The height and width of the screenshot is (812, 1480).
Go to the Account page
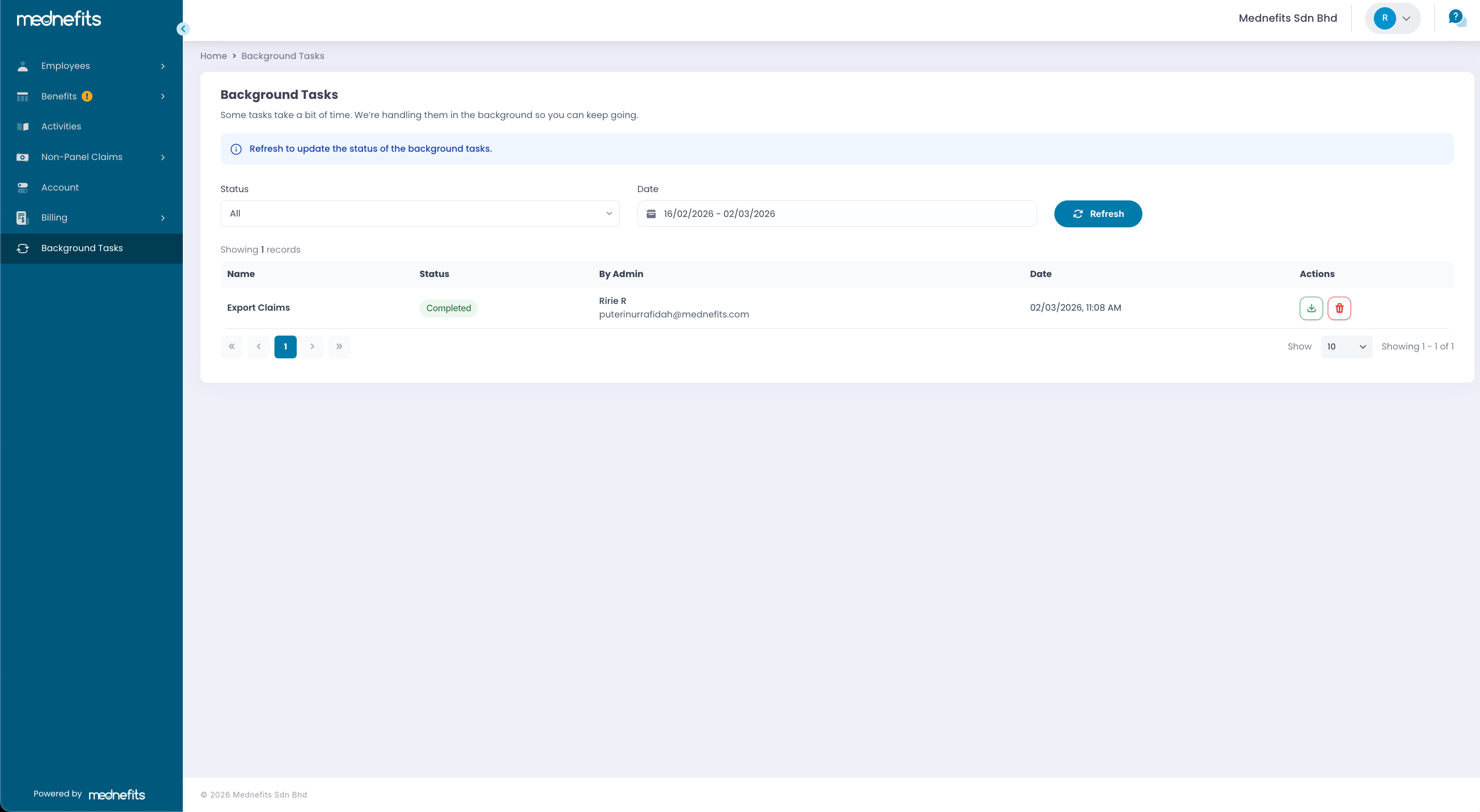point(60,187)
